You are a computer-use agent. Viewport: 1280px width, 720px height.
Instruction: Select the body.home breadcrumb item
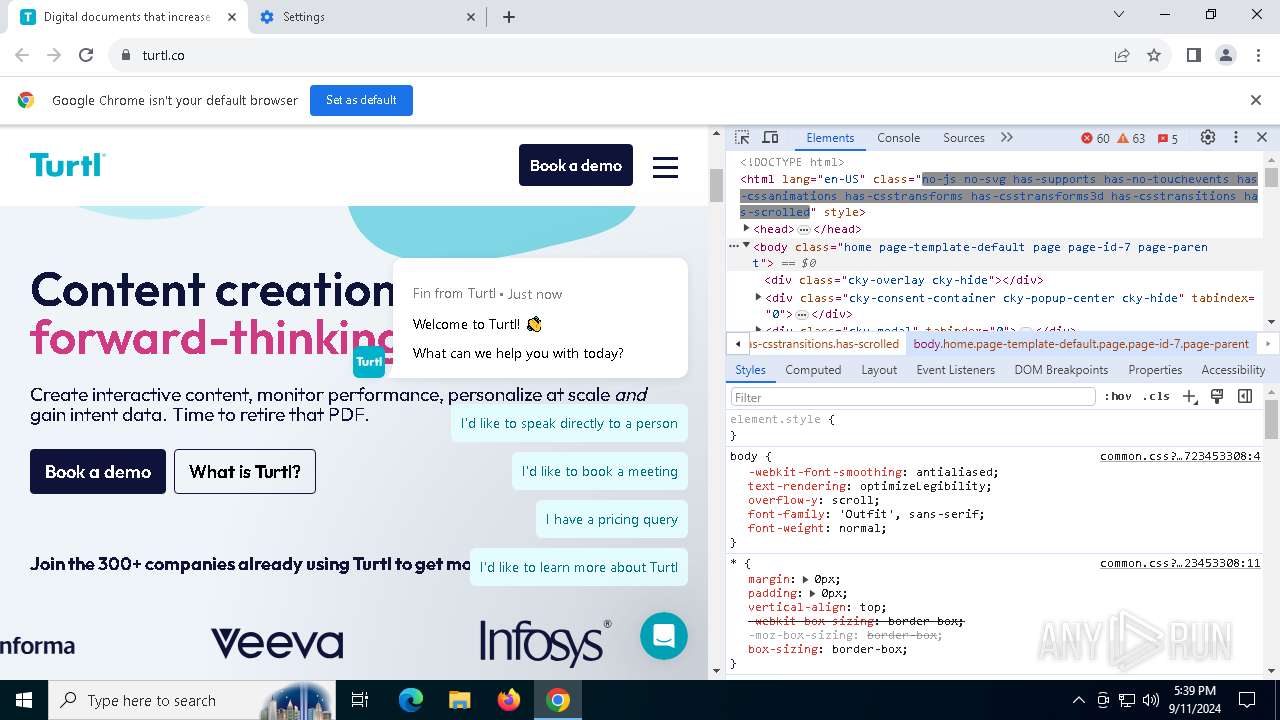(1081, 344)
